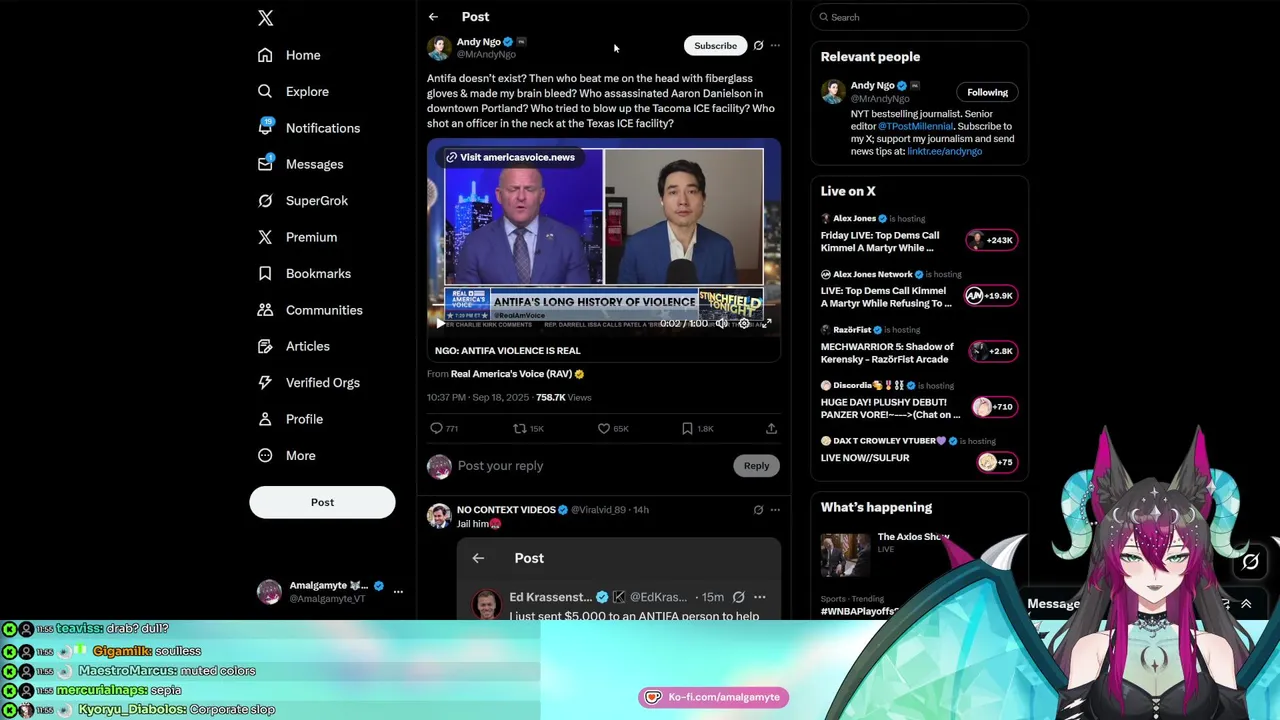Click the Communities sidebar icon

point(265,310)
